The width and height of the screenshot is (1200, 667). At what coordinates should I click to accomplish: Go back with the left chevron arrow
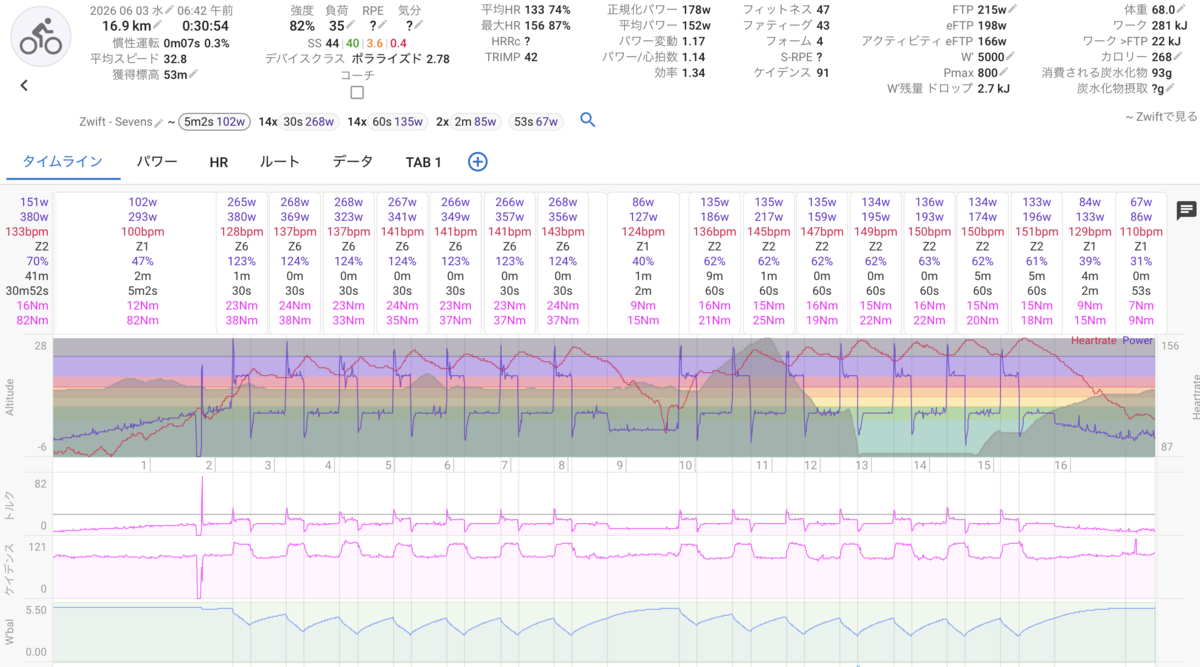click(24, 86)
